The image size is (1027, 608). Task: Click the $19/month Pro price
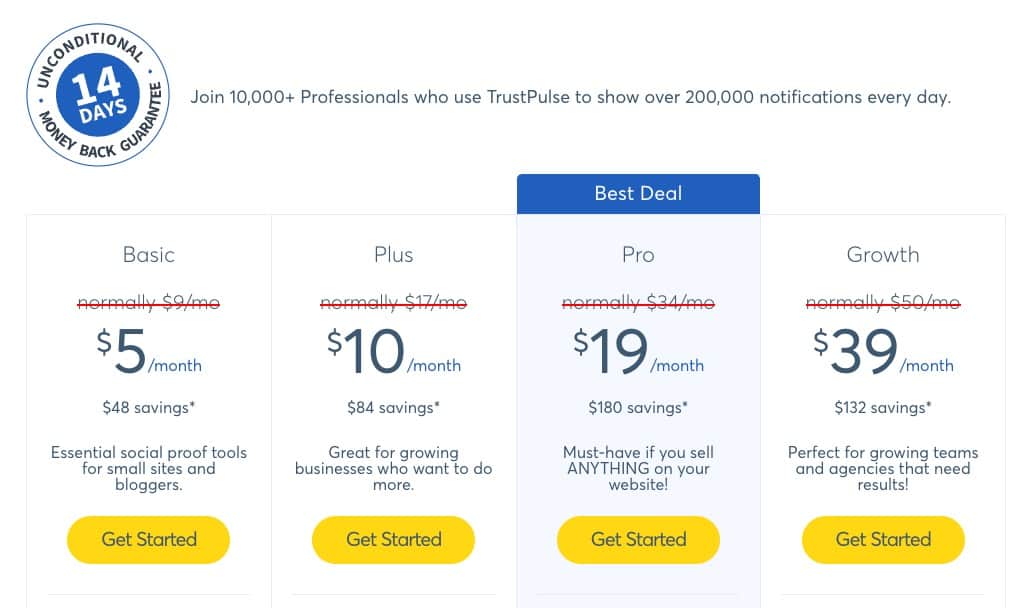[639, 352]
